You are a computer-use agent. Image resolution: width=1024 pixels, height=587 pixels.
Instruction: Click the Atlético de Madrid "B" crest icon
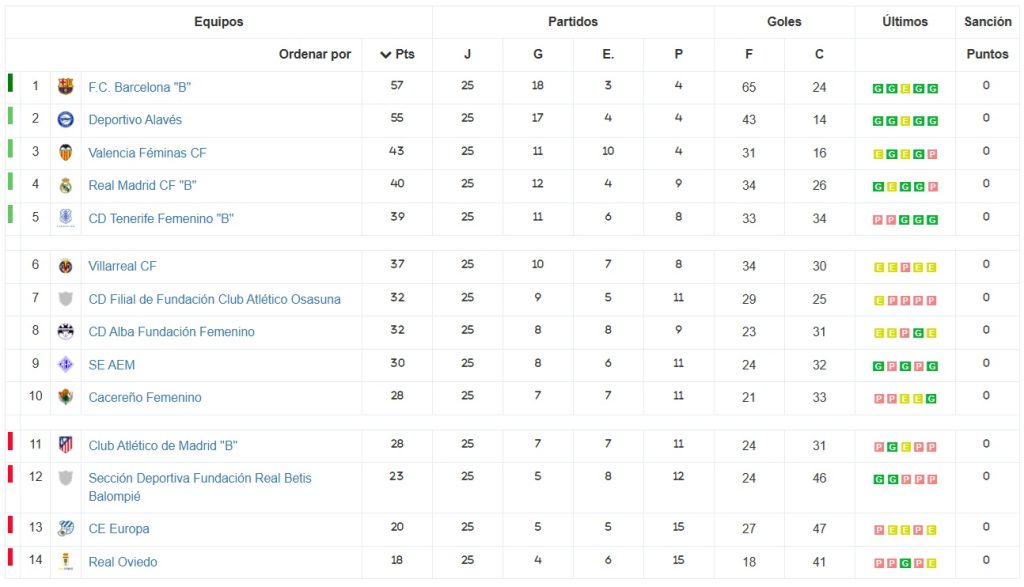[x=66, y=445]
